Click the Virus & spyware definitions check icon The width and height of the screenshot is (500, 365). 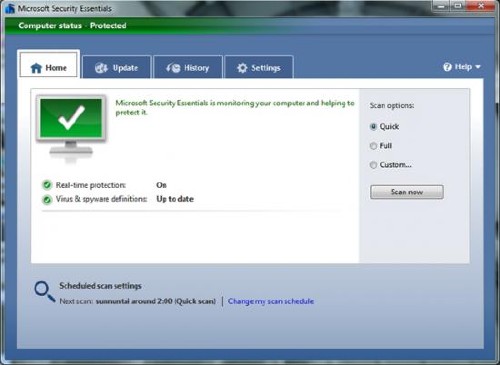pos(47,199)
